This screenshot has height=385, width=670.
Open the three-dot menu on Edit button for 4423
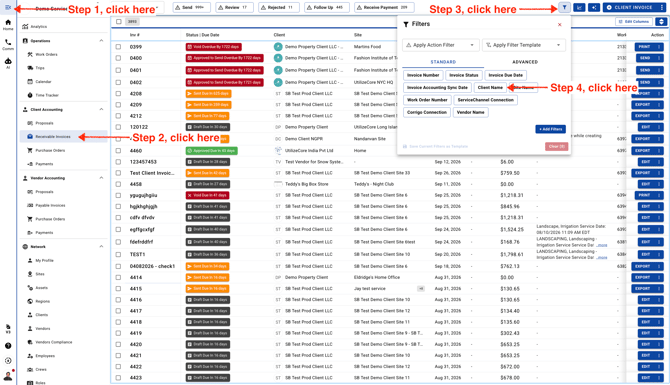click(659, 378)
